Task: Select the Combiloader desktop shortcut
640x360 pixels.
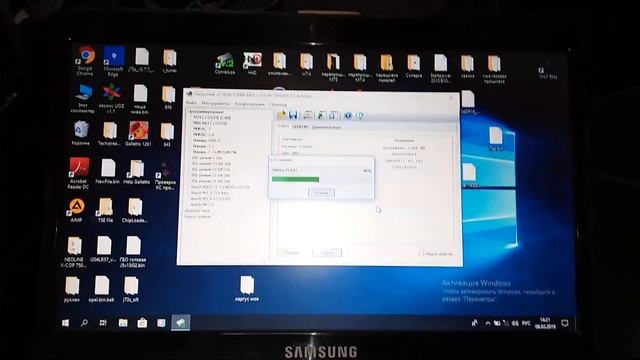Action: 224,63
